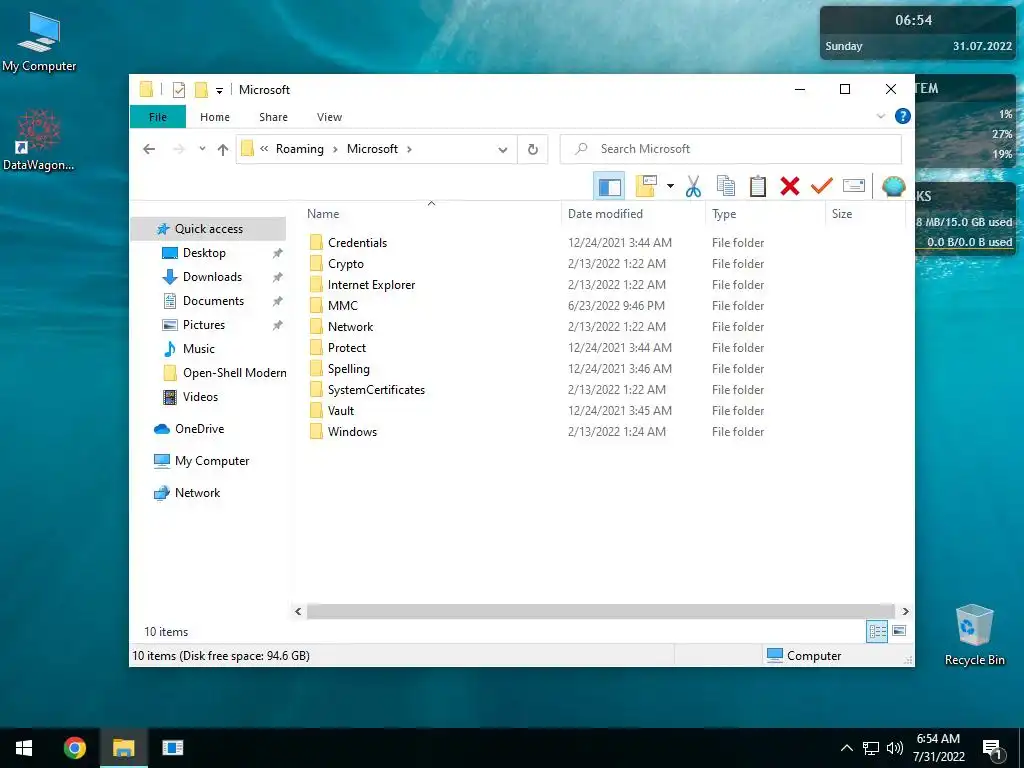The height and width of the screenshot is (768, 1024).
Task: Switch to Large icons view button
Action: [x=899, y=631]
